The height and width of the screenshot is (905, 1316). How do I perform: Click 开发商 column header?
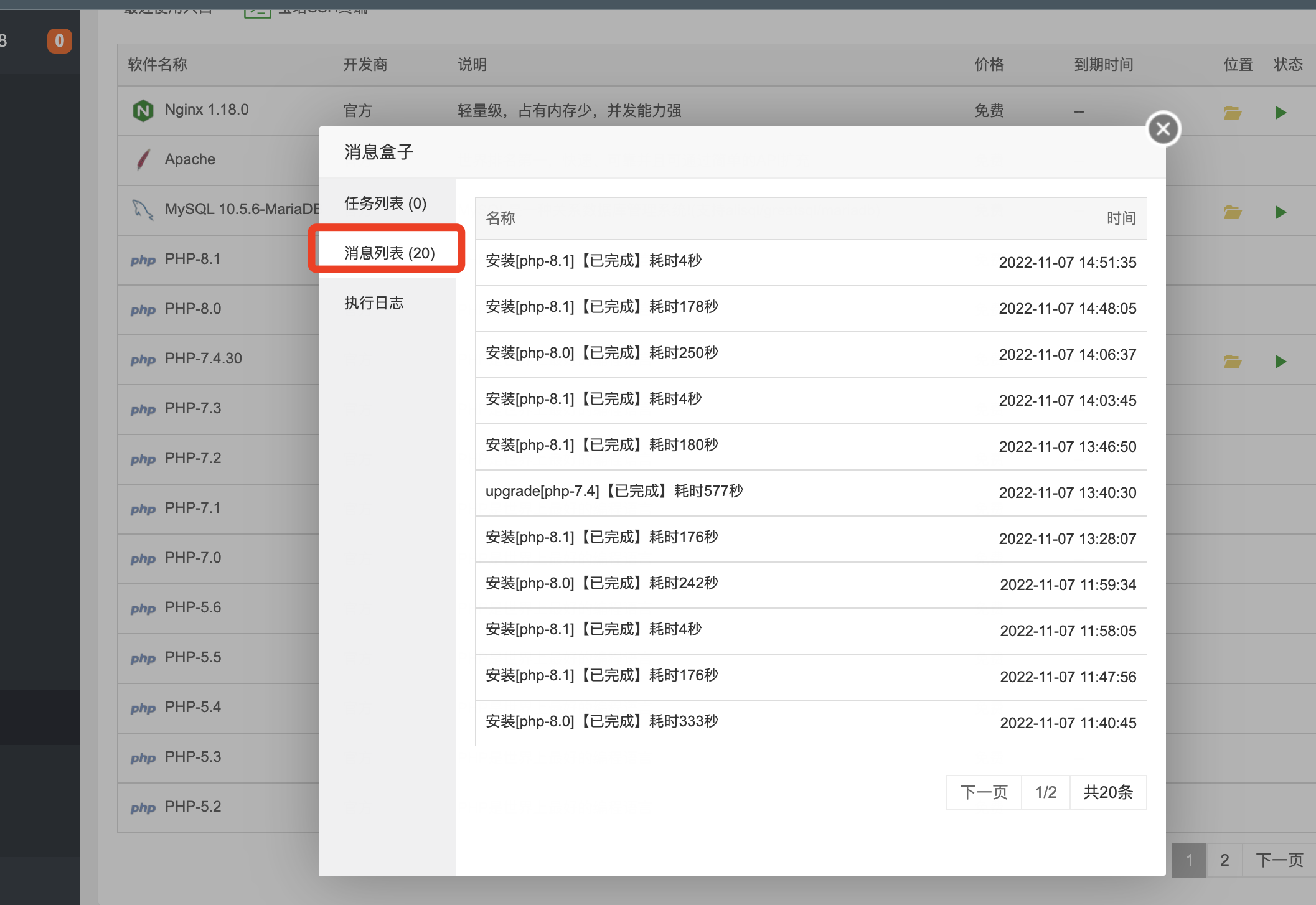(365, 64)
